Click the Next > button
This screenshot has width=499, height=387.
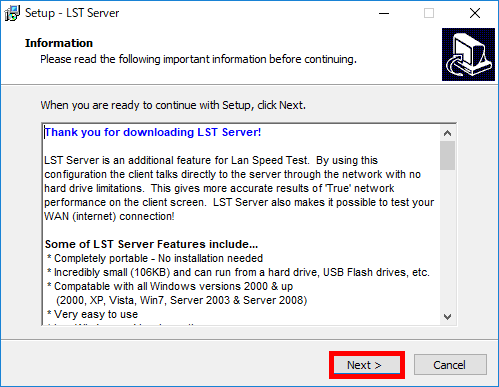point(367,365)
